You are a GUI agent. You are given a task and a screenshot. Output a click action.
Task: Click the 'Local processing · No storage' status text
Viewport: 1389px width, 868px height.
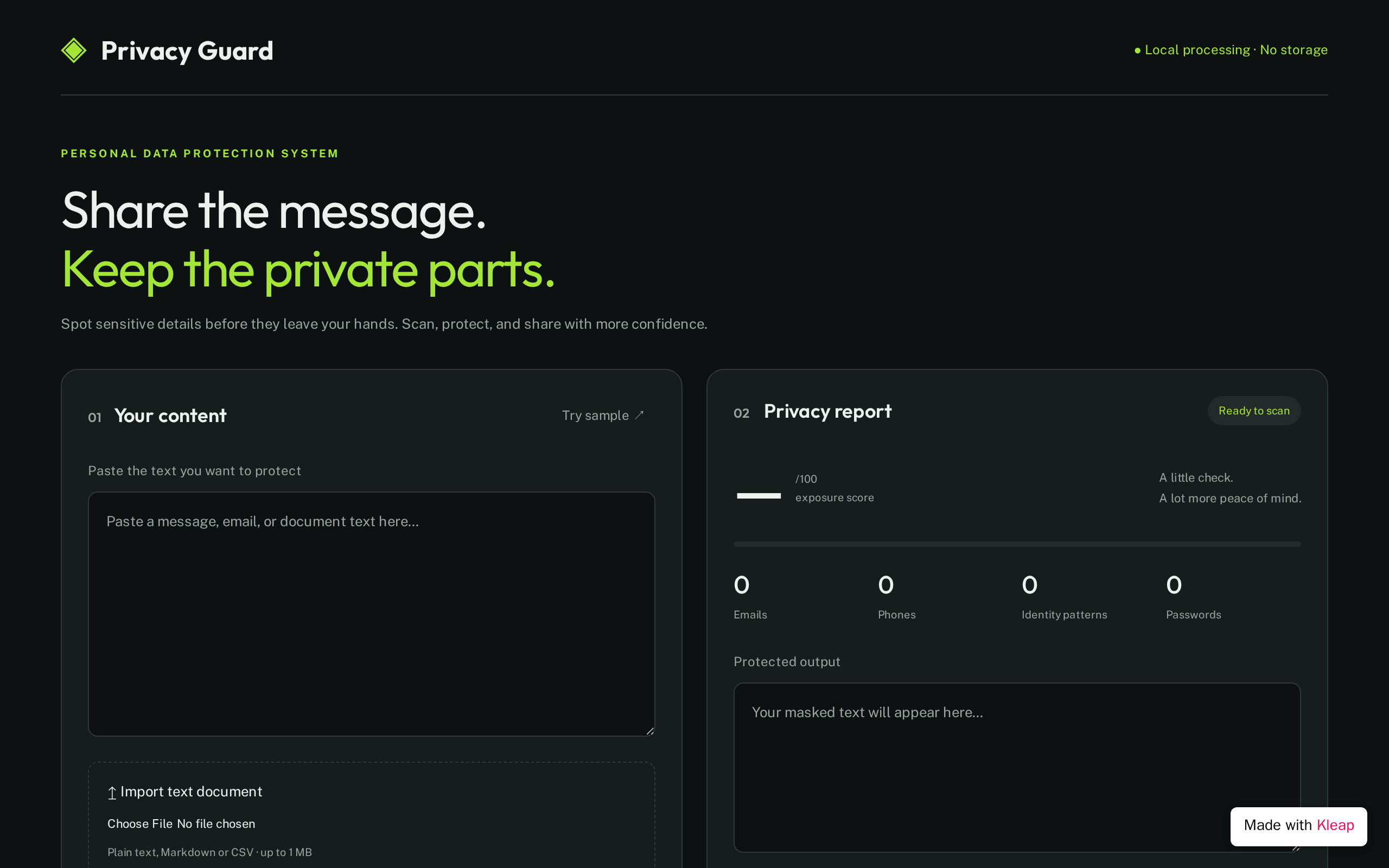pyautogui.click(x=1236, y=50)
